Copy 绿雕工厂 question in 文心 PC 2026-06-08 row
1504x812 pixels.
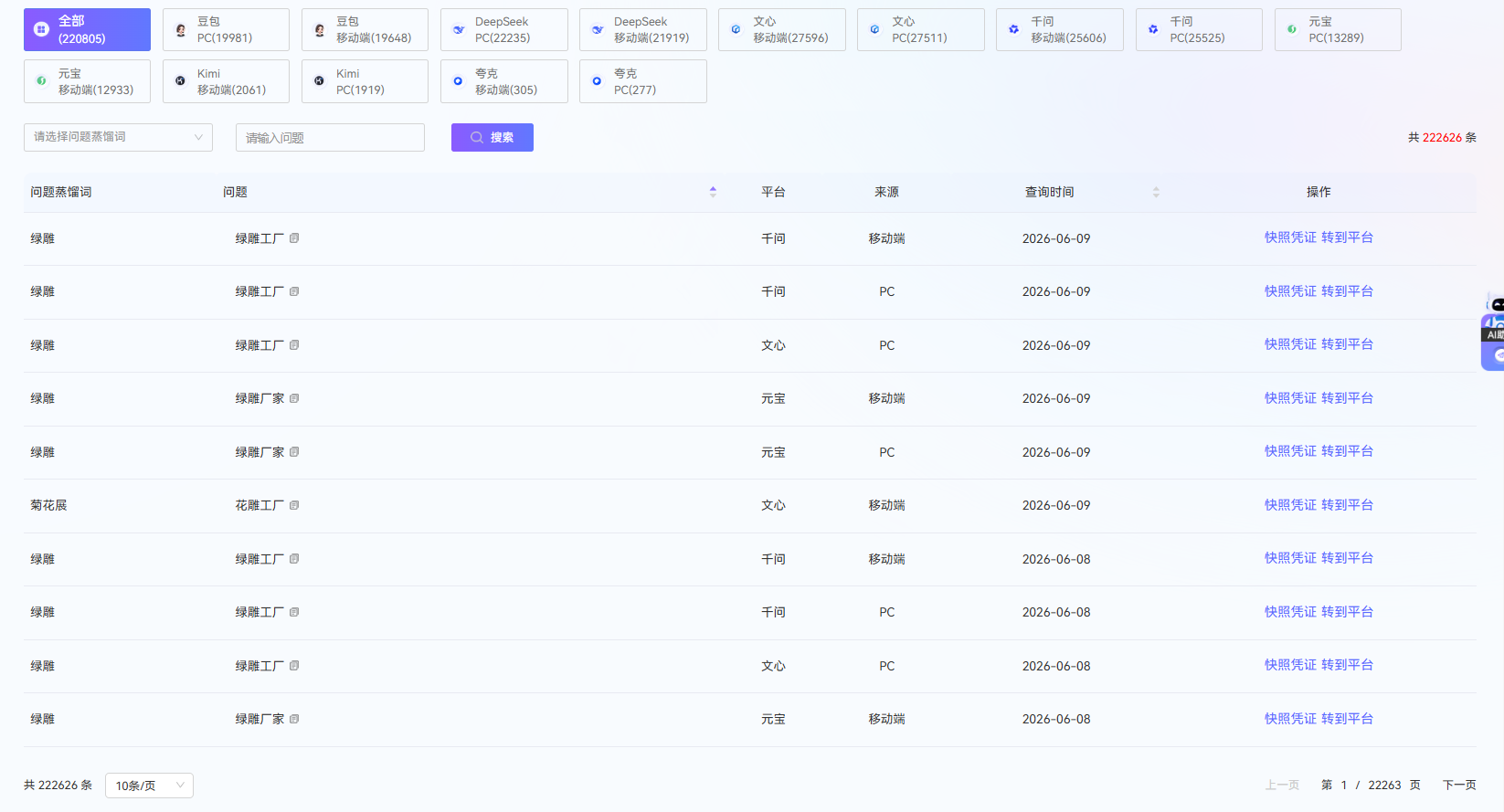click(294, 666)
